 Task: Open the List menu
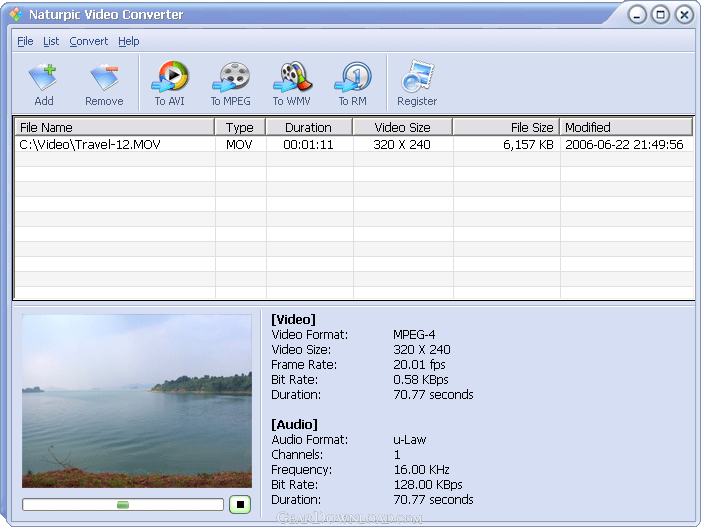(51, 41)
